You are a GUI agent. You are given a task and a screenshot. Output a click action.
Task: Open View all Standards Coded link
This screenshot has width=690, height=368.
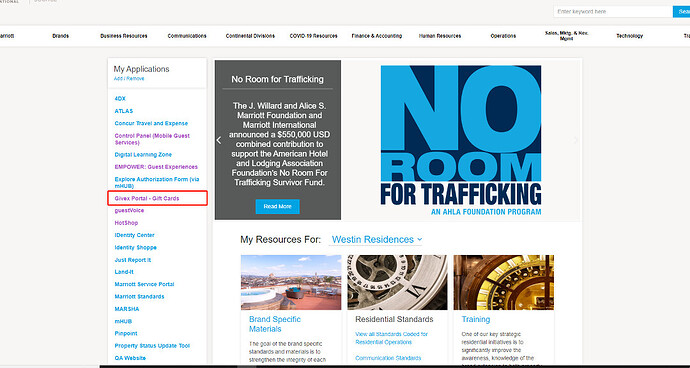tap(391, 338)
